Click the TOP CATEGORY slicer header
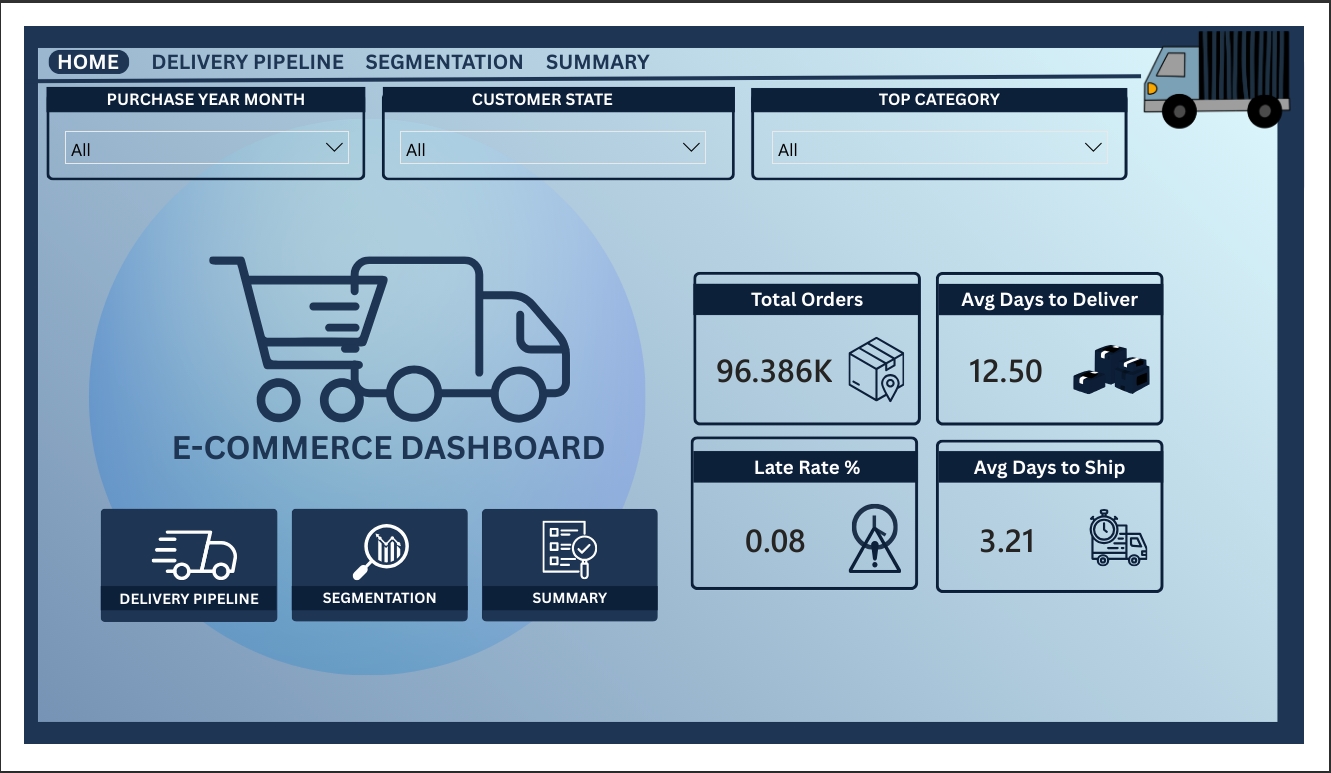 [x=939, y=99]
